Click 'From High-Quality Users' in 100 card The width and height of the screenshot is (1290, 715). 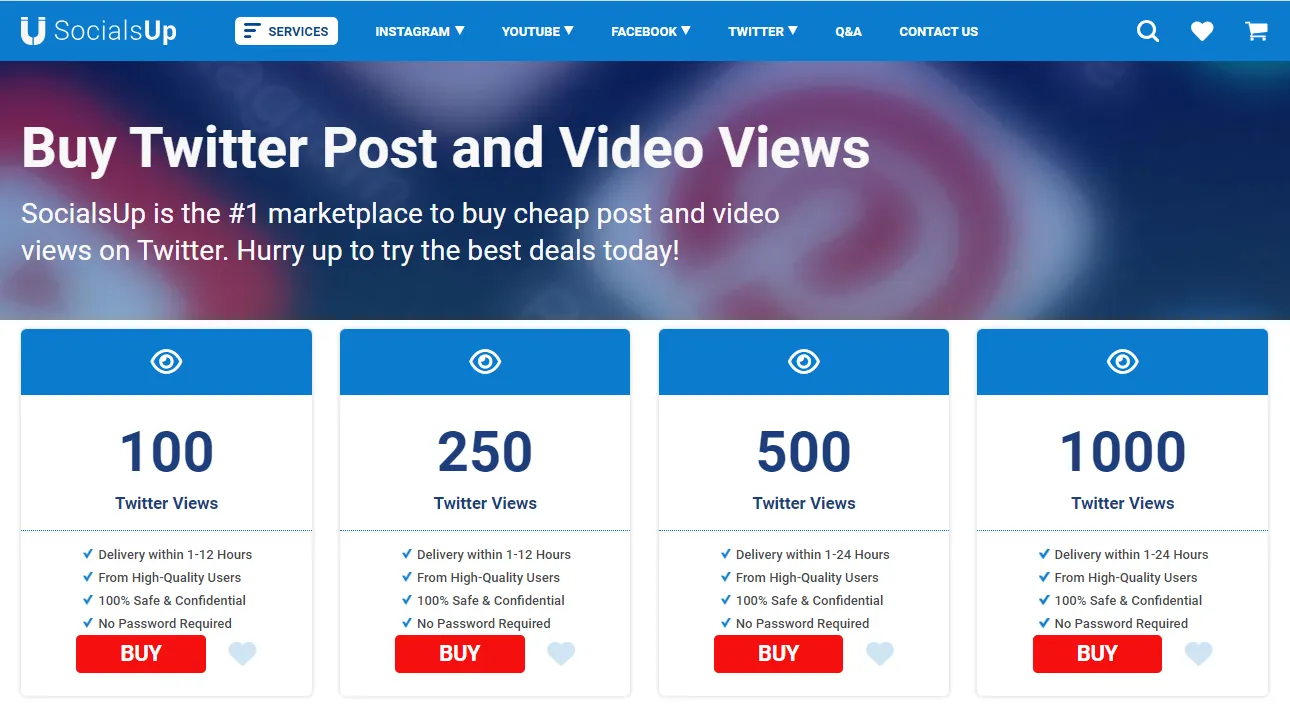pyautogui.click(x=170, y=577)
